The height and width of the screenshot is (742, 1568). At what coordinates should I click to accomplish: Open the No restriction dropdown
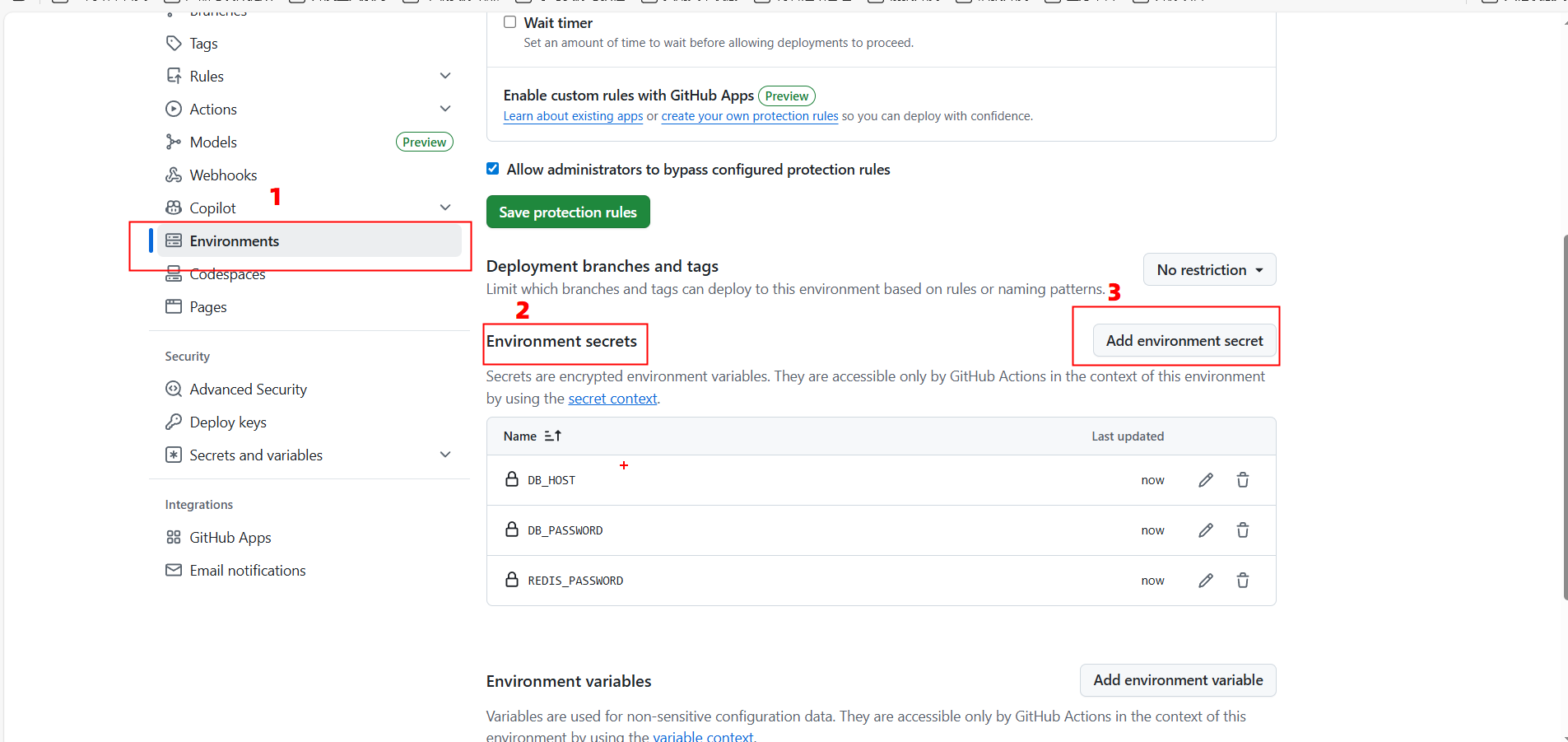click(1208, 270)
